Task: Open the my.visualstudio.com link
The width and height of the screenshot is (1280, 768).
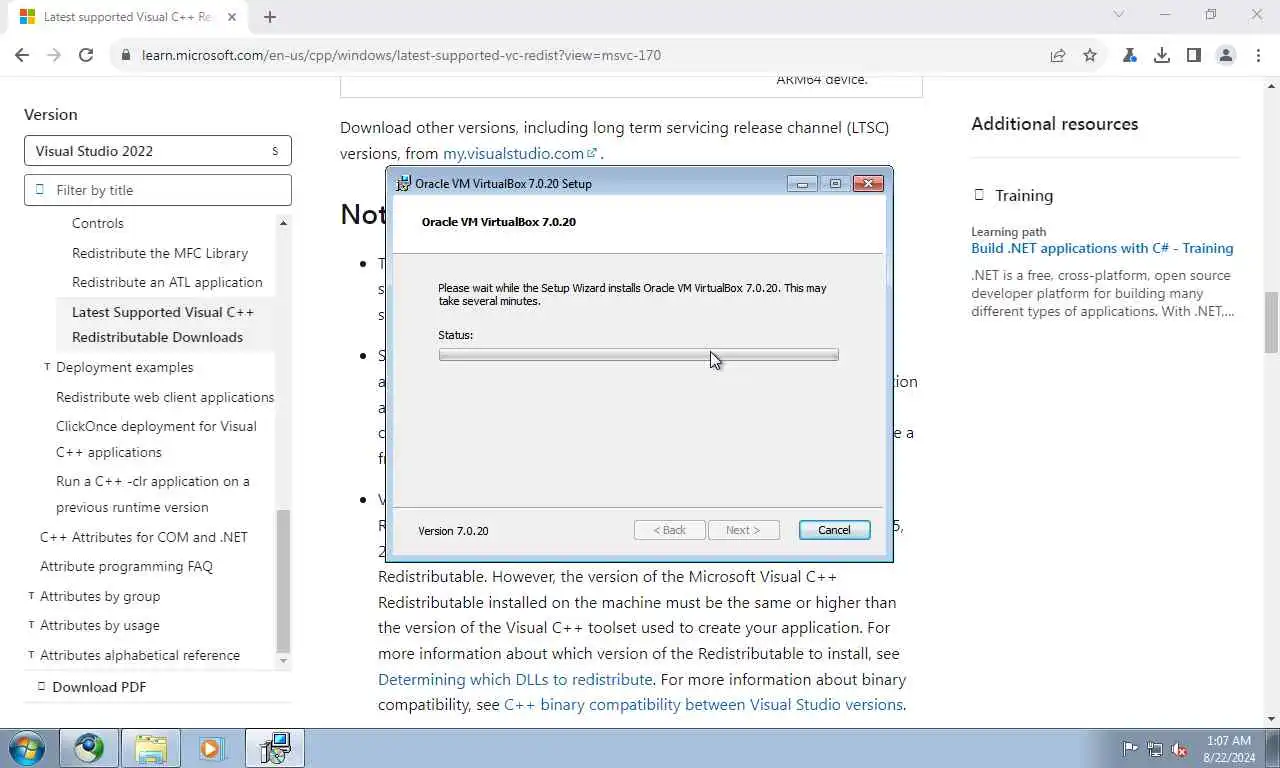Action: [x=520, y=153]
